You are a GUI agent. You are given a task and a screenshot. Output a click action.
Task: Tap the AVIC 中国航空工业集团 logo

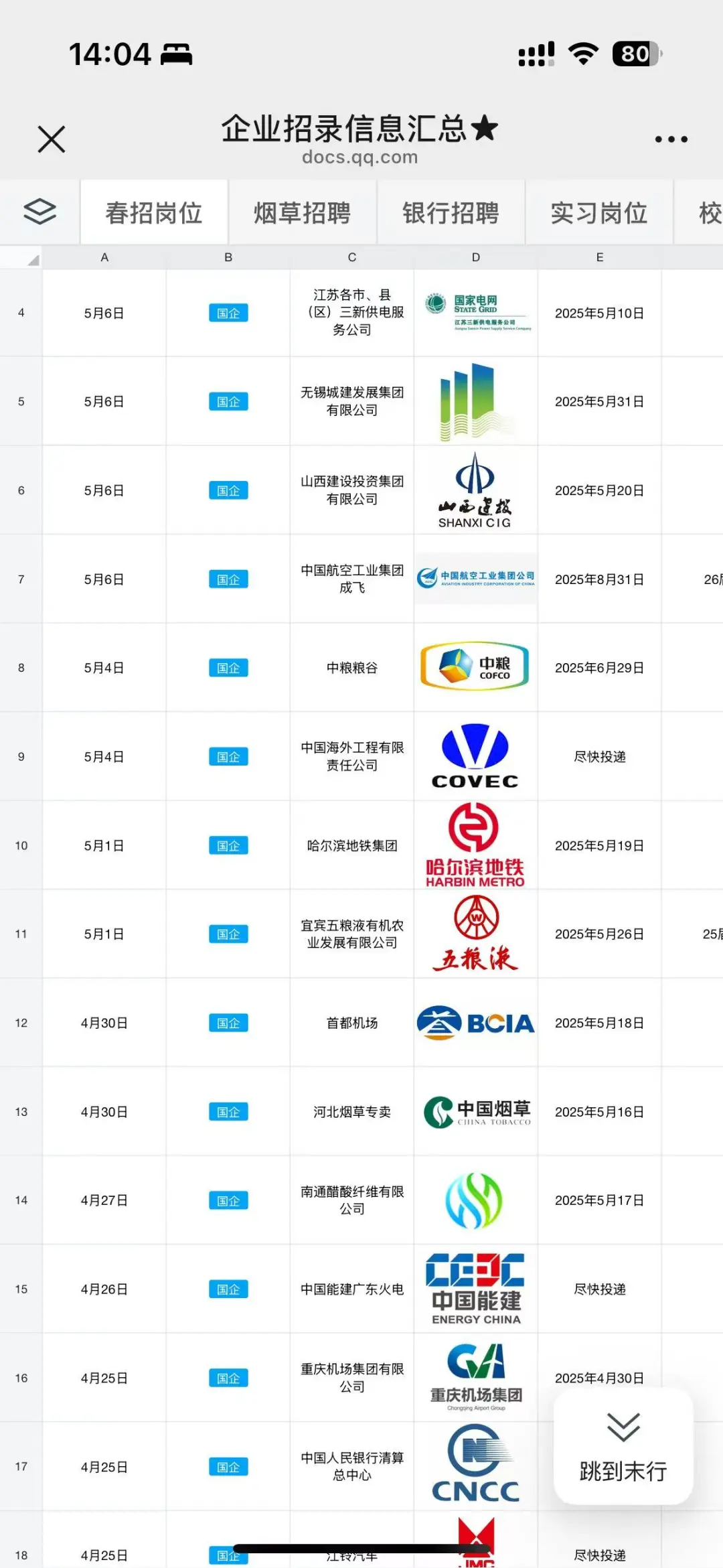click(476, 579)
